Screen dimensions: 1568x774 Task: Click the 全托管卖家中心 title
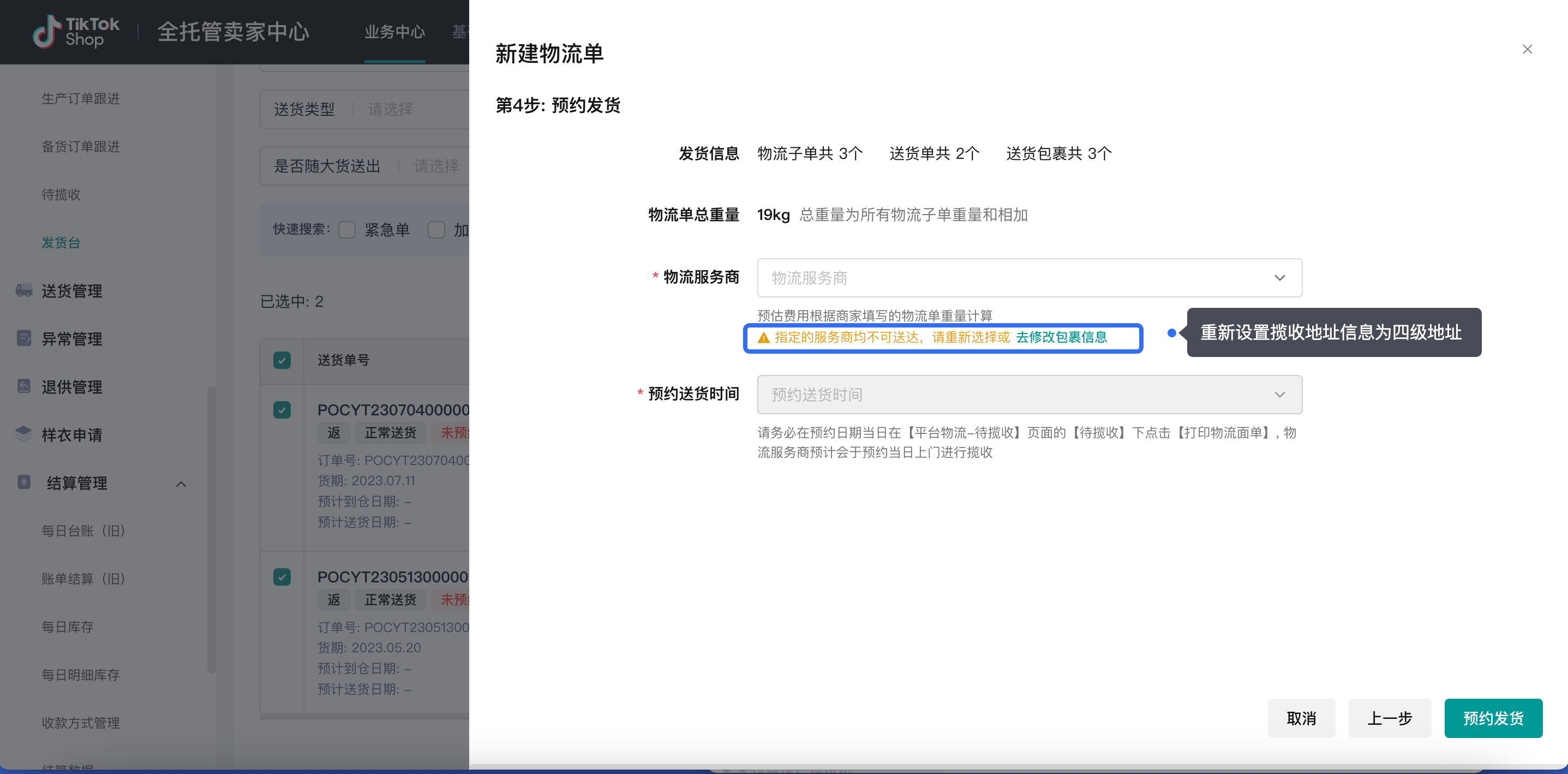(233, 32)
